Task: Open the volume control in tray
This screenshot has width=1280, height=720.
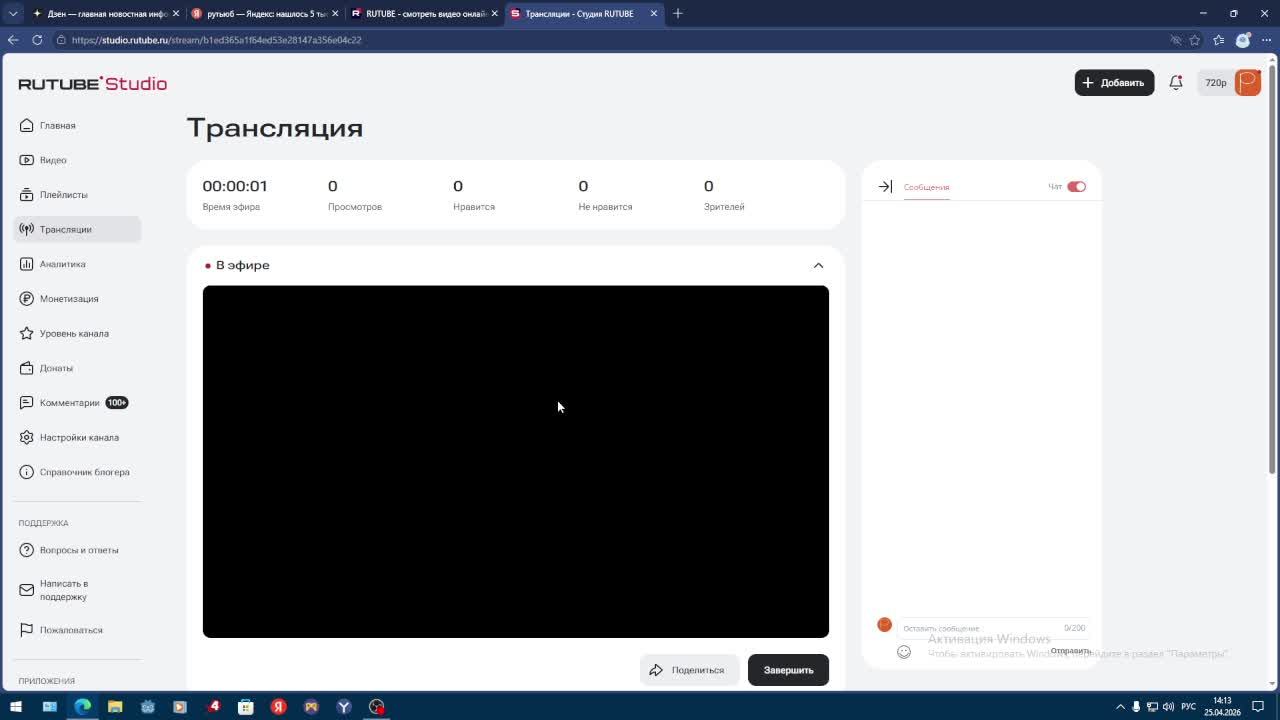Action: pyautogui.click(x=1168, y=707)
